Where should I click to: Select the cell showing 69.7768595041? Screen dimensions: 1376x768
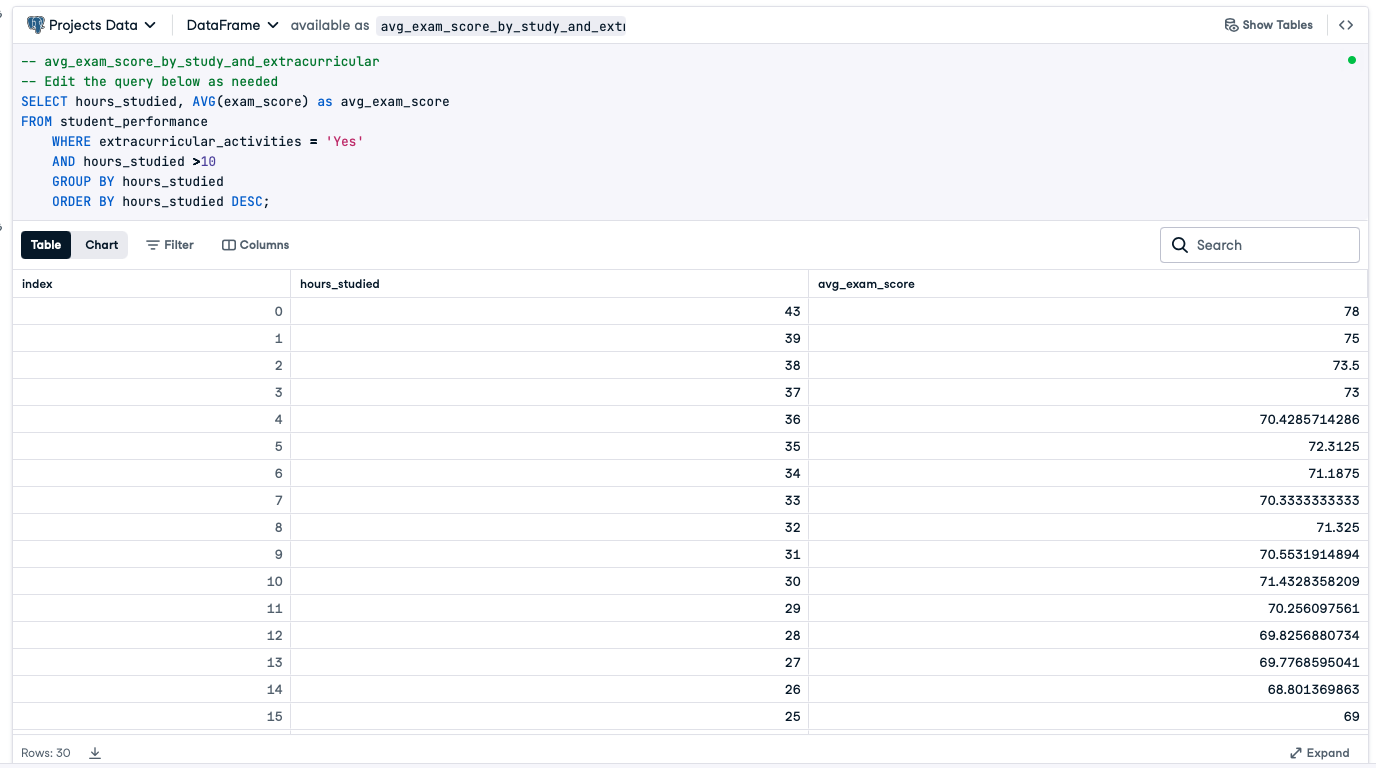[1087, 662]
